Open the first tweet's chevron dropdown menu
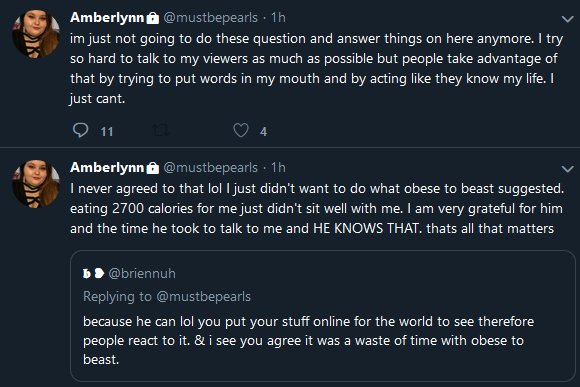The width and height of the screenshot is (580, 387). pos(567,19)
